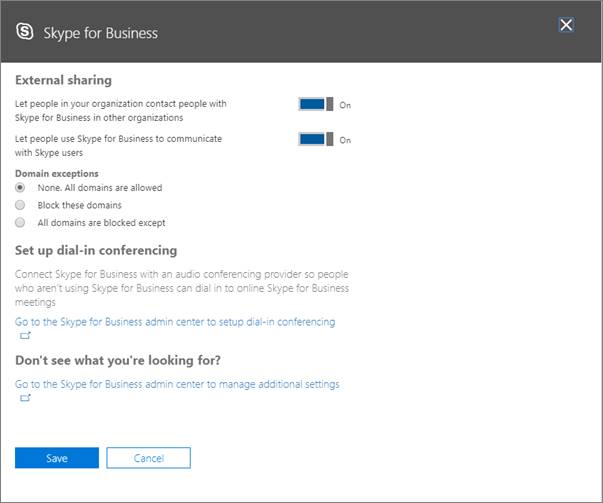Close the Skype for Business dialog
Screen dimensions: 603x503
(x=566, y=25)
